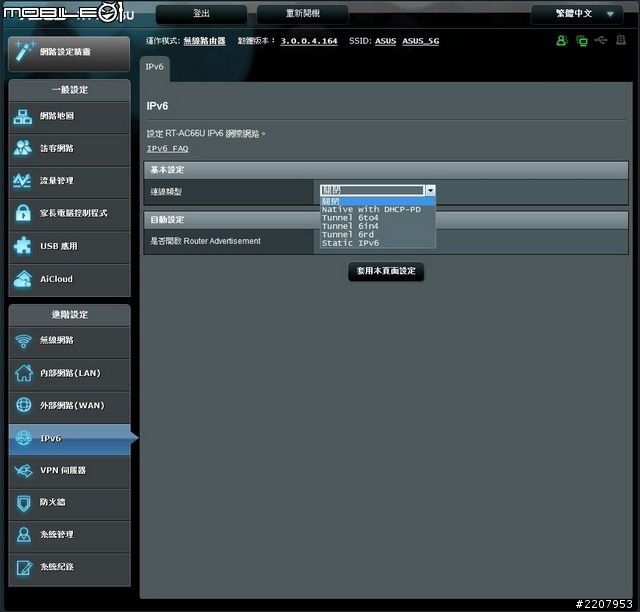Click the connection type dropdown arrow

pos(430,190)
